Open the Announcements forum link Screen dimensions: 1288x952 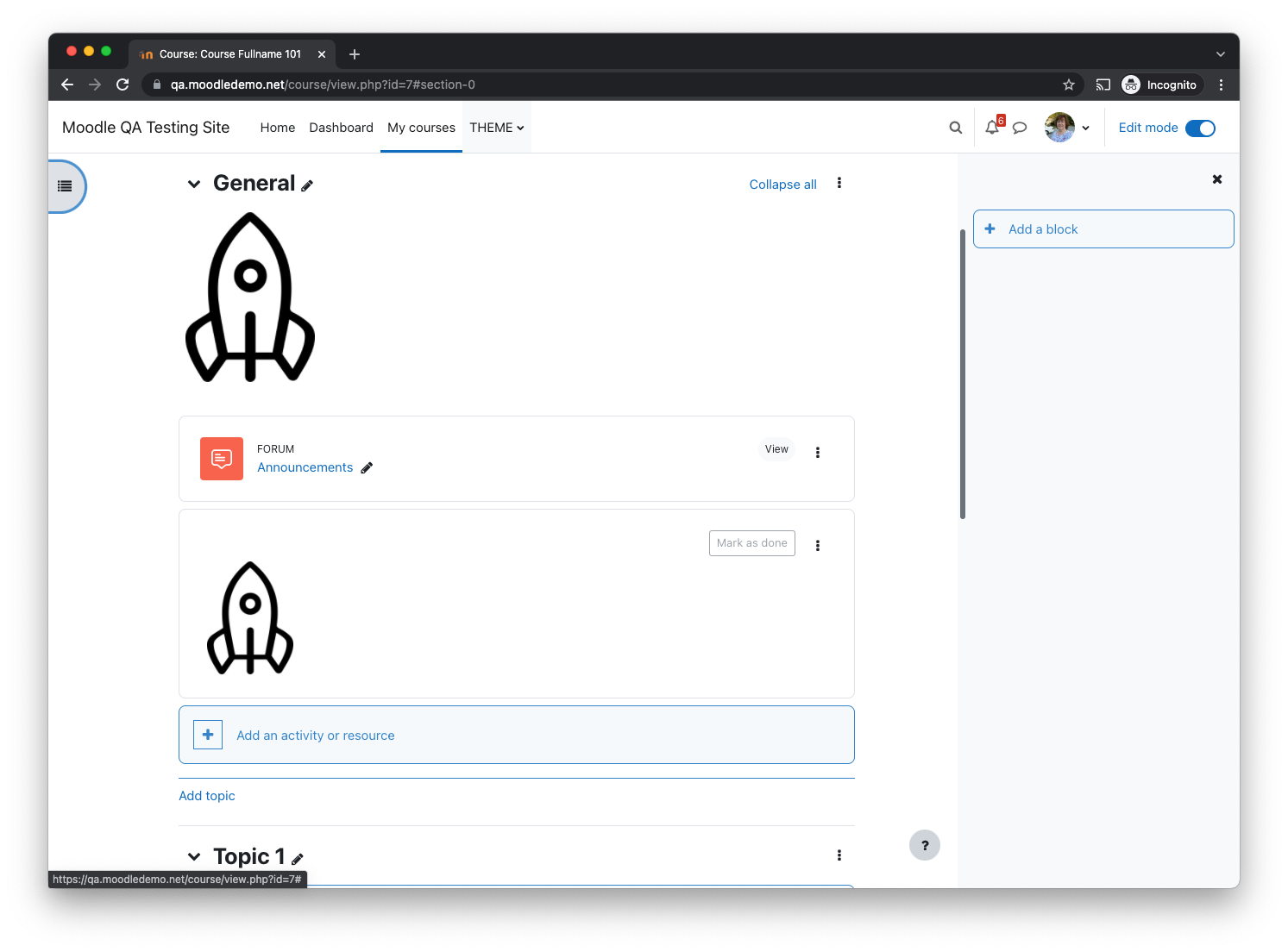coord(305,467)
